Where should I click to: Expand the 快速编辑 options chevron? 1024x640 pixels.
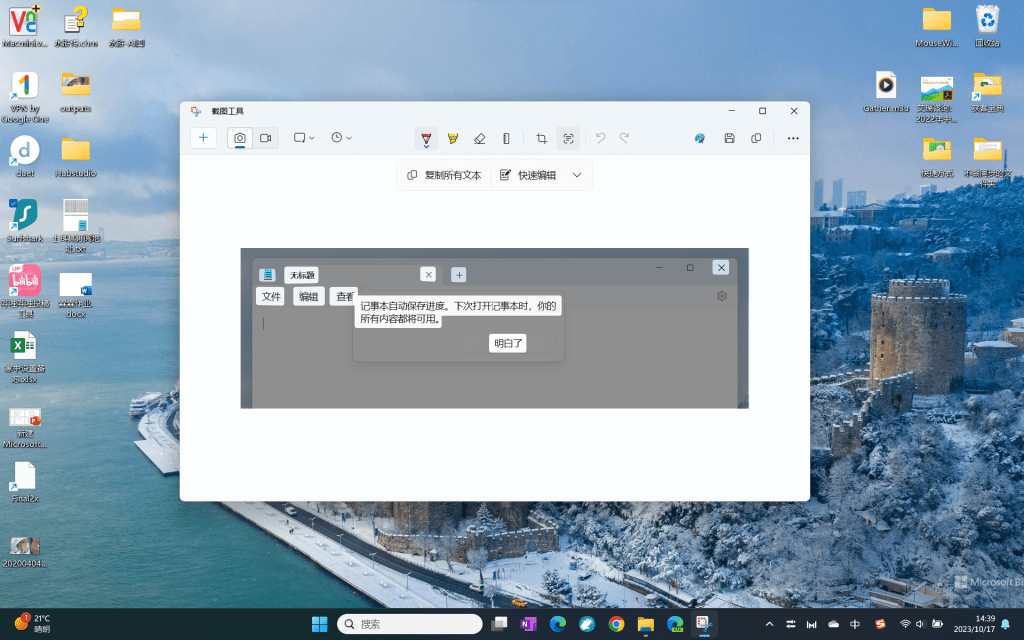[577, 175]
